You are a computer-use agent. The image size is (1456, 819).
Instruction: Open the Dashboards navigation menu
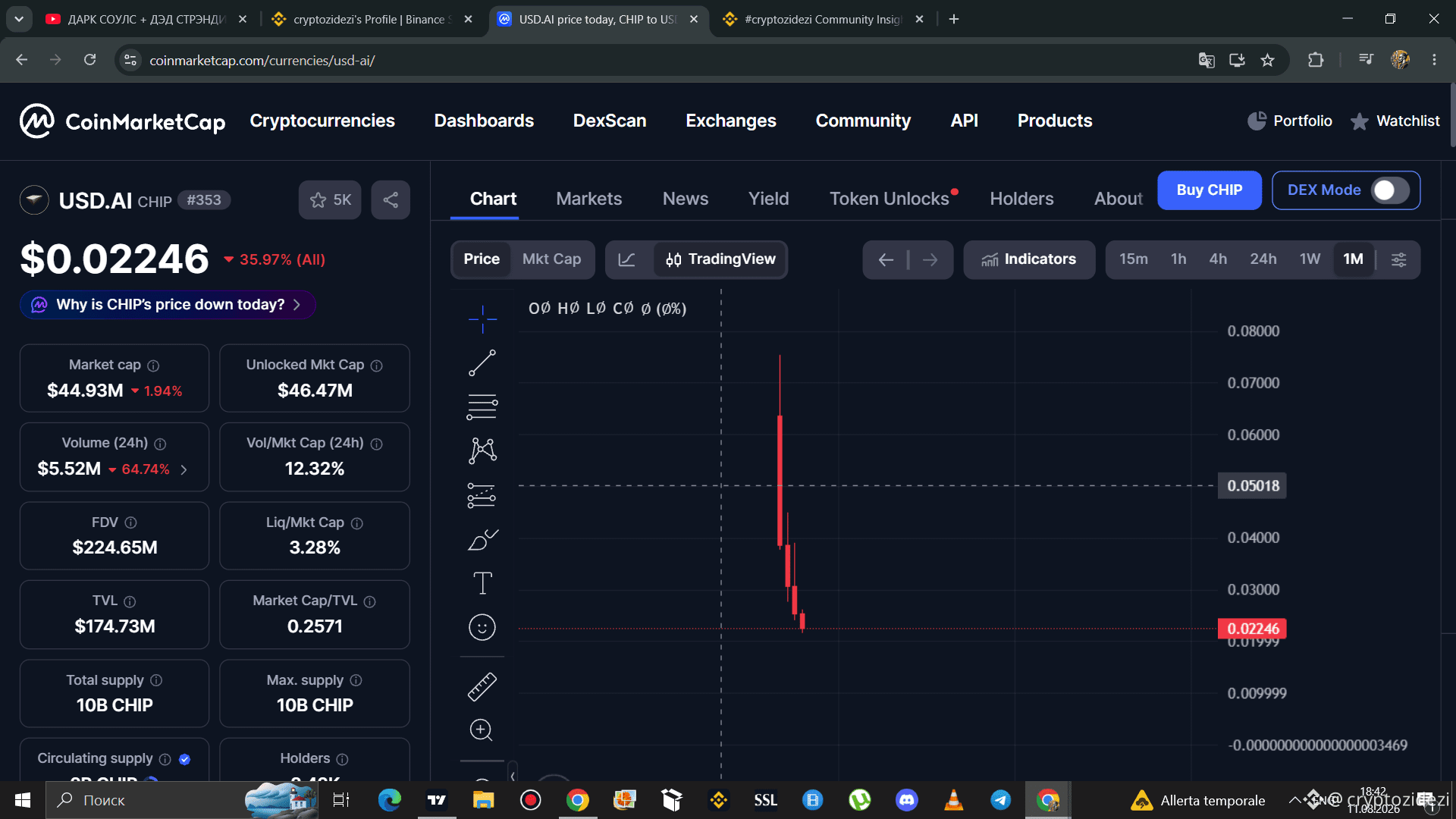click(484, 121)
